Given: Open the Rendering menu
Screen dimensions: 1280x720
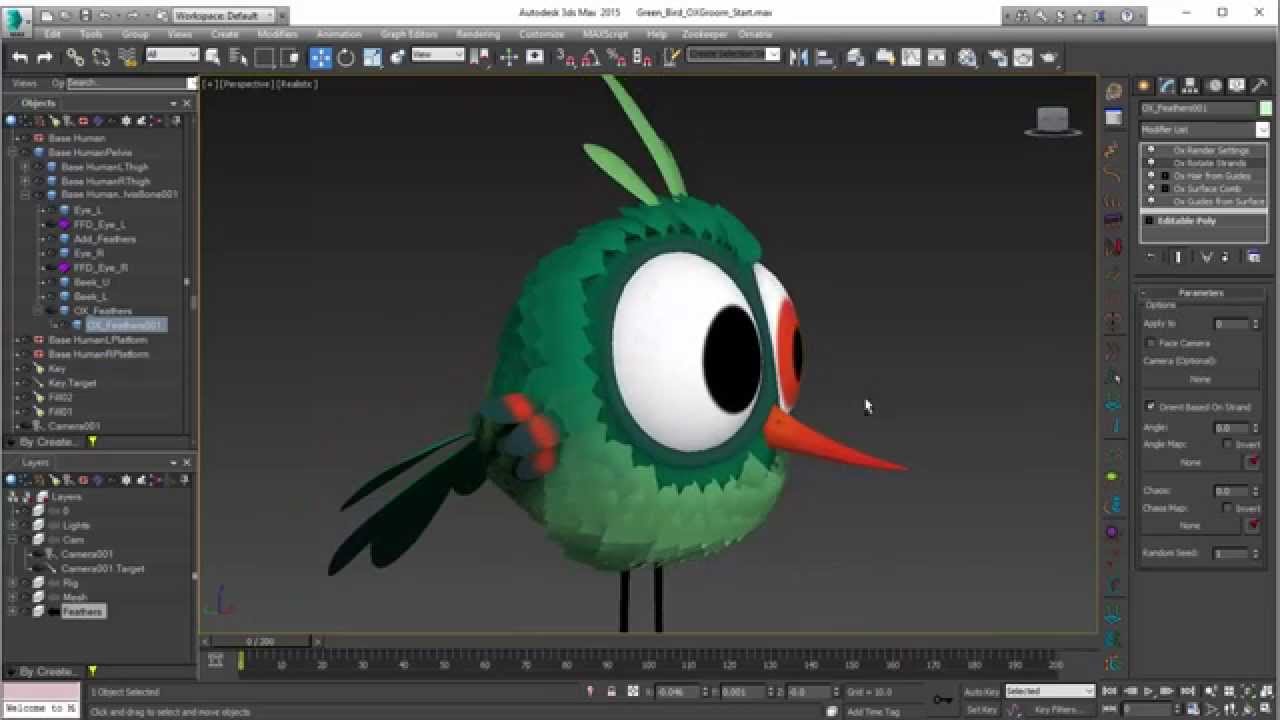Looking at the screenshot, I should coord(478,34).
